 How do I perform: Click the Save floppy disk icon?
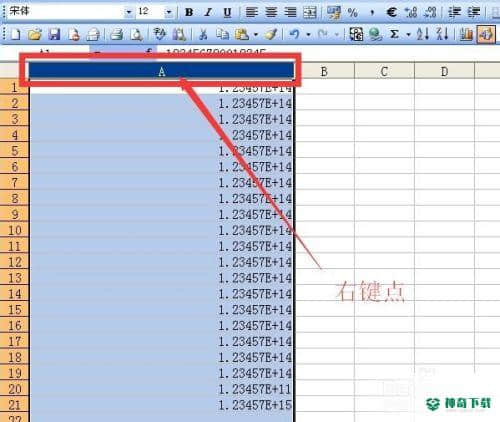(x=54, y=34)
